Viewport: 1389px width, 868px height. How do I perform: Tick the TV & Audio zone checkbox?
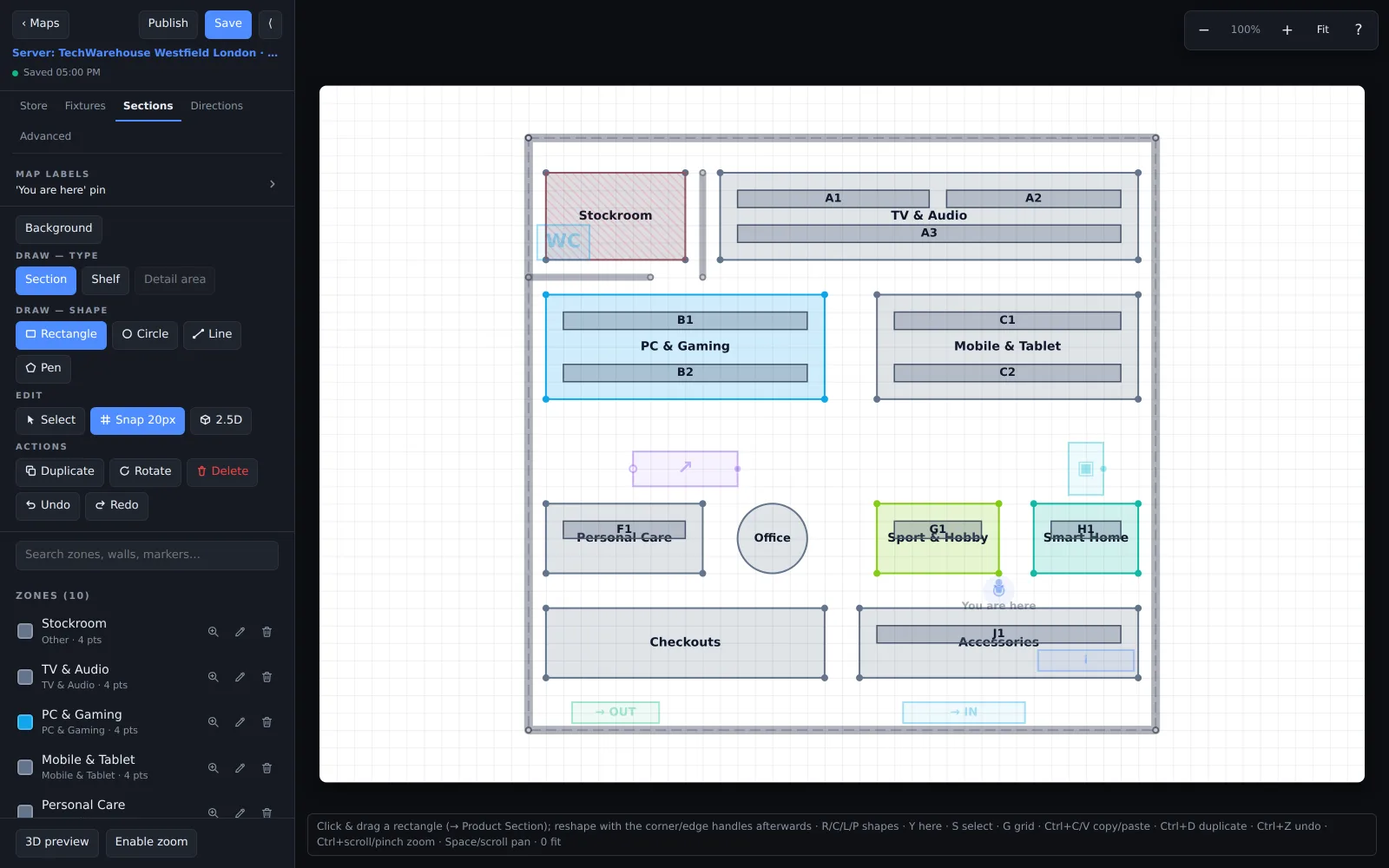point(25,676)
